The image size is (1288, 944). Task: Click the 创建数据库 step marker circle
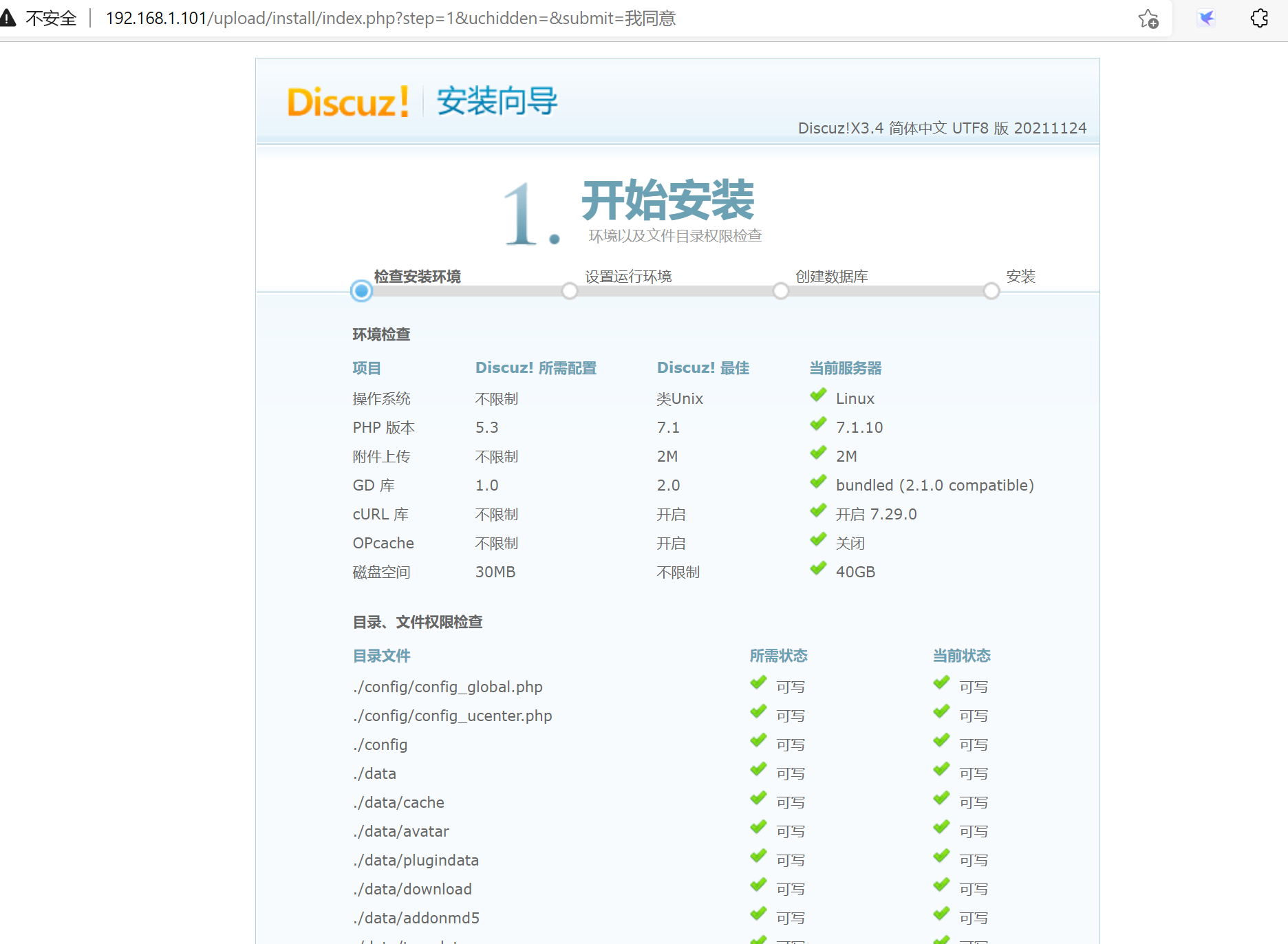tap(780, 291)
